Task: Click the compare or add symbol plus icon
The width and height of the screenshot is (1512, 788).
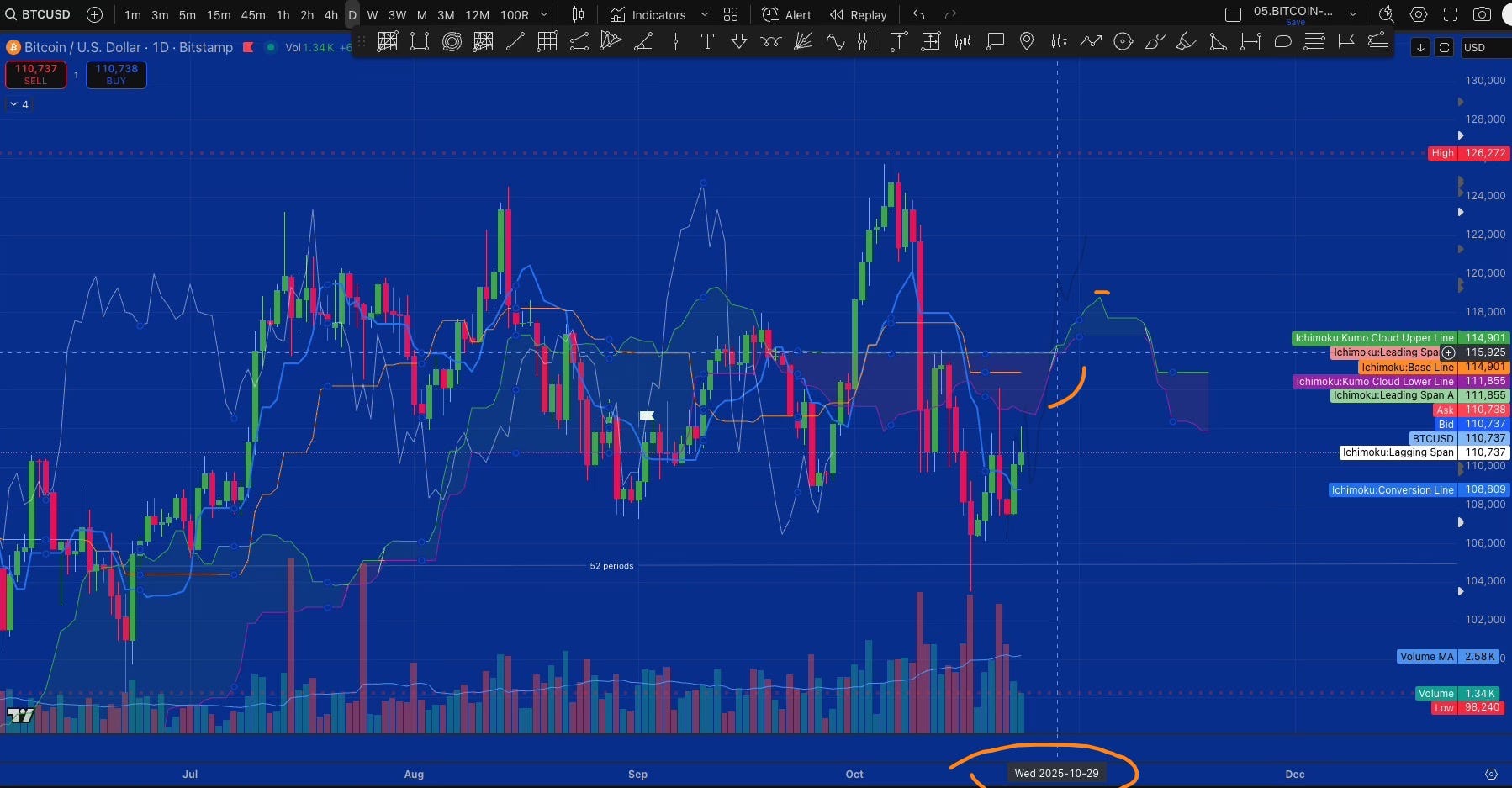Action: 95,14
